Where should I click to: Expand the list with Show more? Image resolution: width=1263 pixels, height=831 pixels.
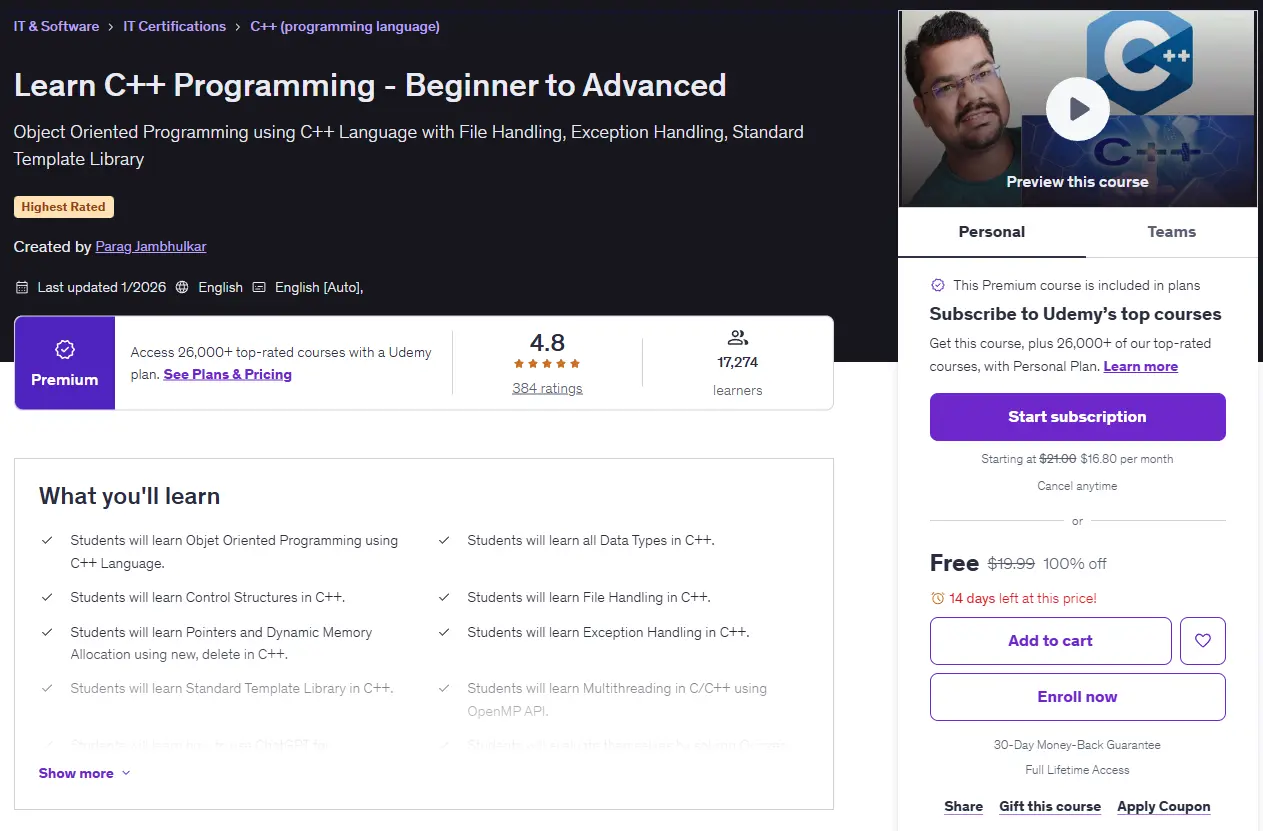[85, 773]
